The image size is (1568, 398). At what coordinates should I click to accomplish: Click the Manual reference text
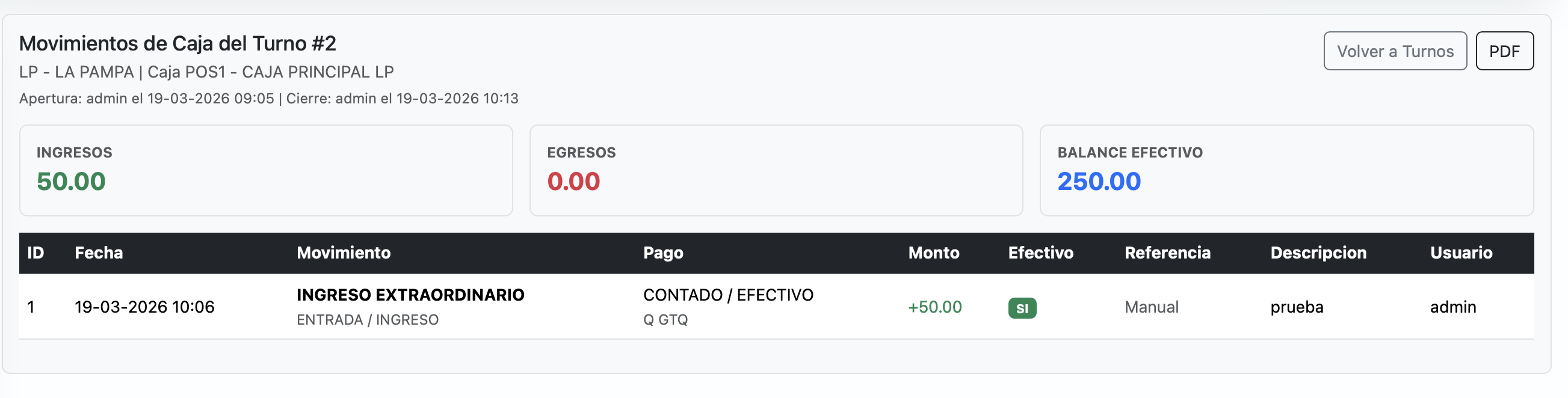[x=1151, y=307]
